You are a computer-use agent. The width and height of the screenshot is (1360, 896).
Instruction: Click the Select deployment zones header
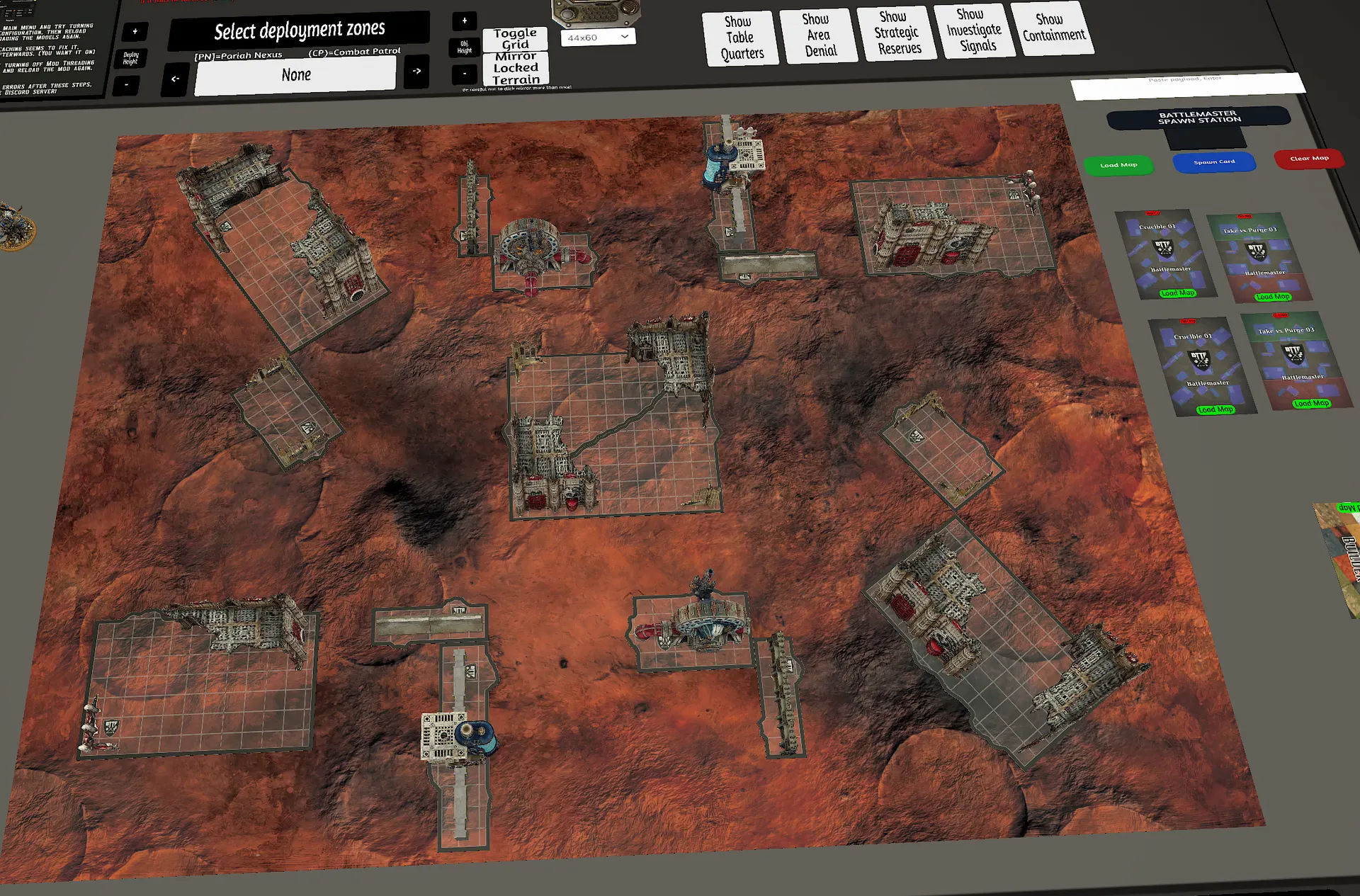pos(299,30)
